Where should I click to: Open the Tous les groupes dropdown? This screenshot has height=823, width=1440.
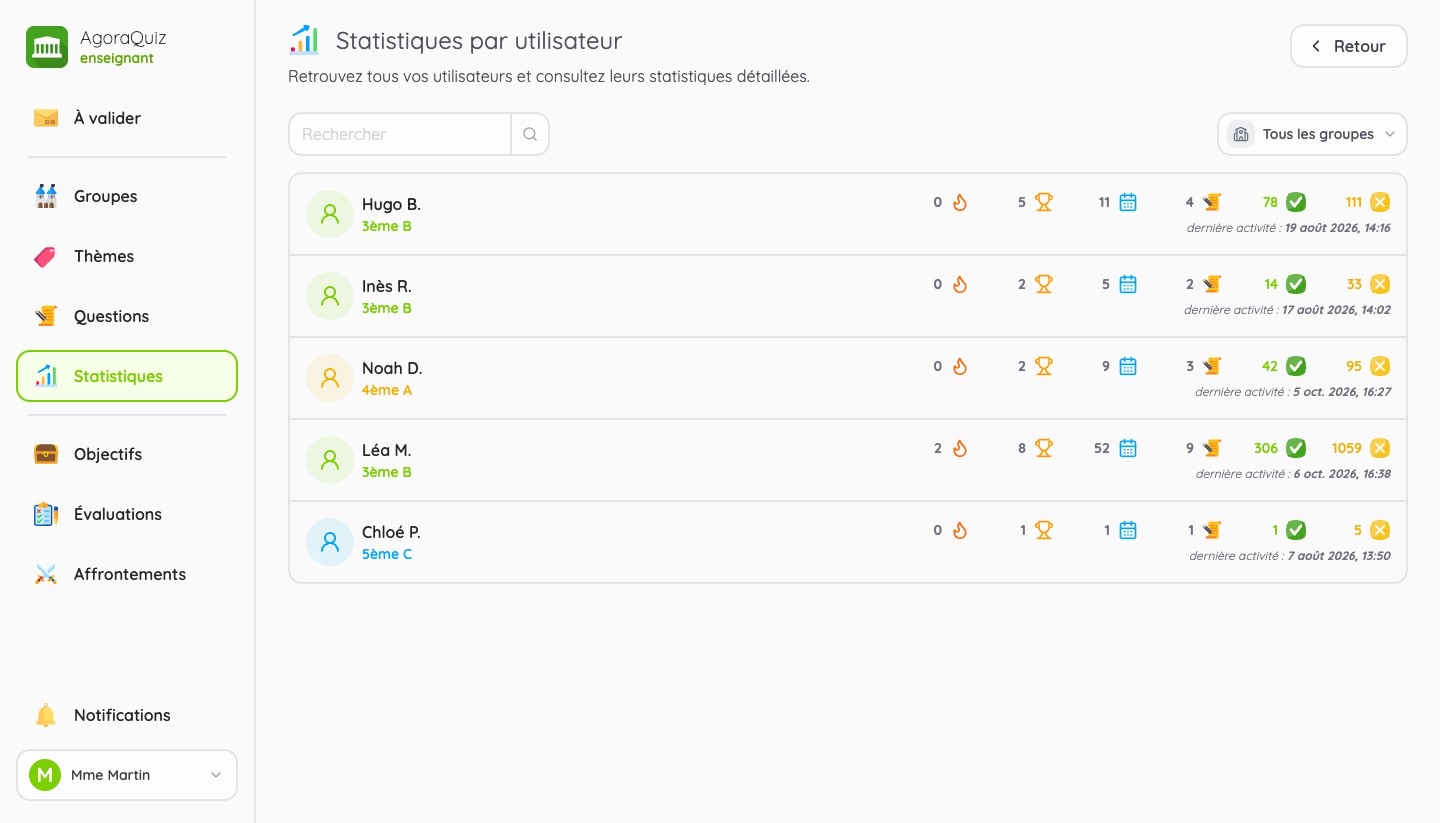1312,134
